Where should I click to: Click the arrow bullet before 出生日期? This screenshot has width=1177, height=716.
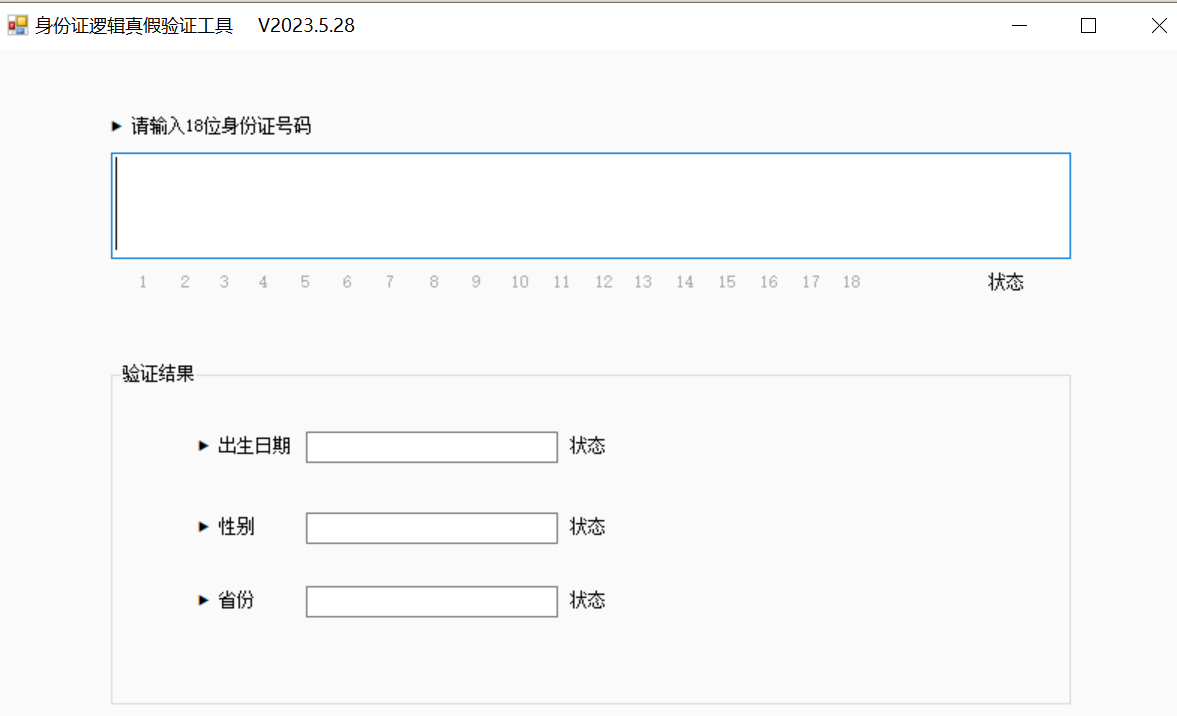(x=204, y=446)
